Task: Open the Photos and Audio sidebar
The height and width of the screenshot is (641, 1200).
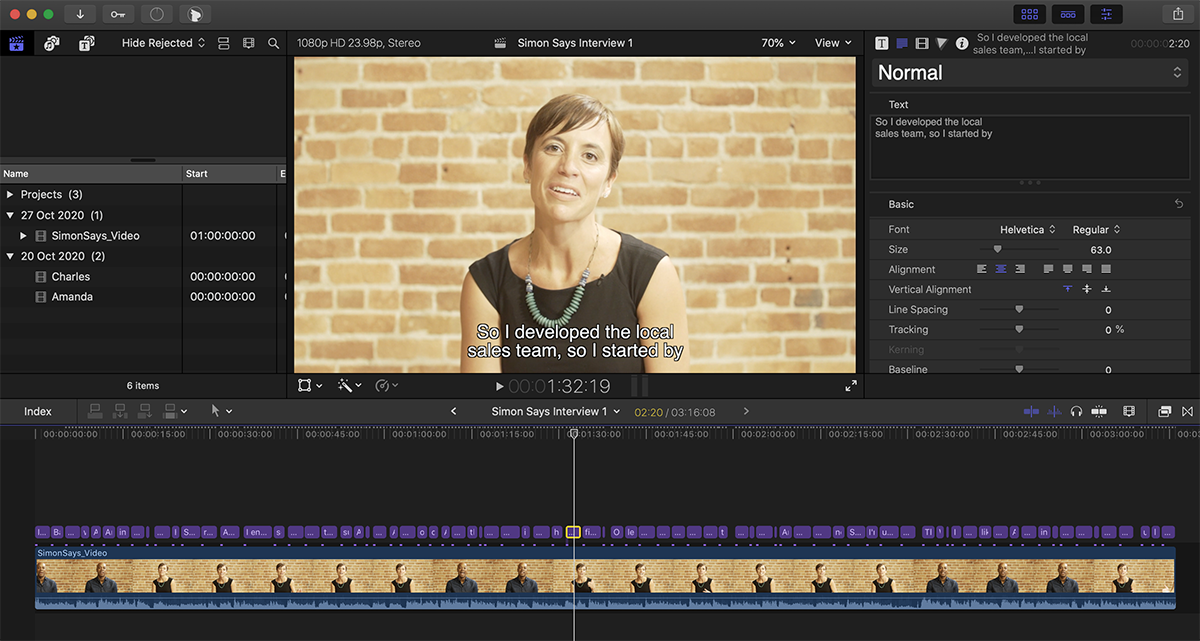Action: tap(52, 43)
